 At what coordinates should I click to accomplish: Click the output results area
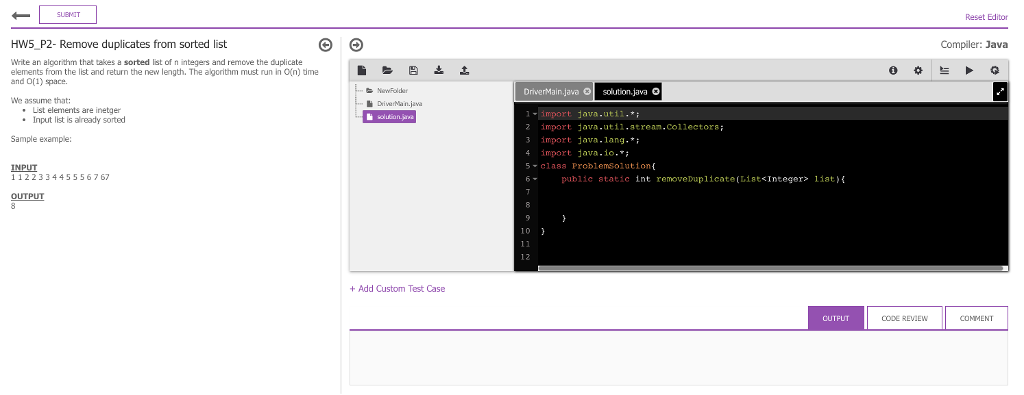[679, 358]
